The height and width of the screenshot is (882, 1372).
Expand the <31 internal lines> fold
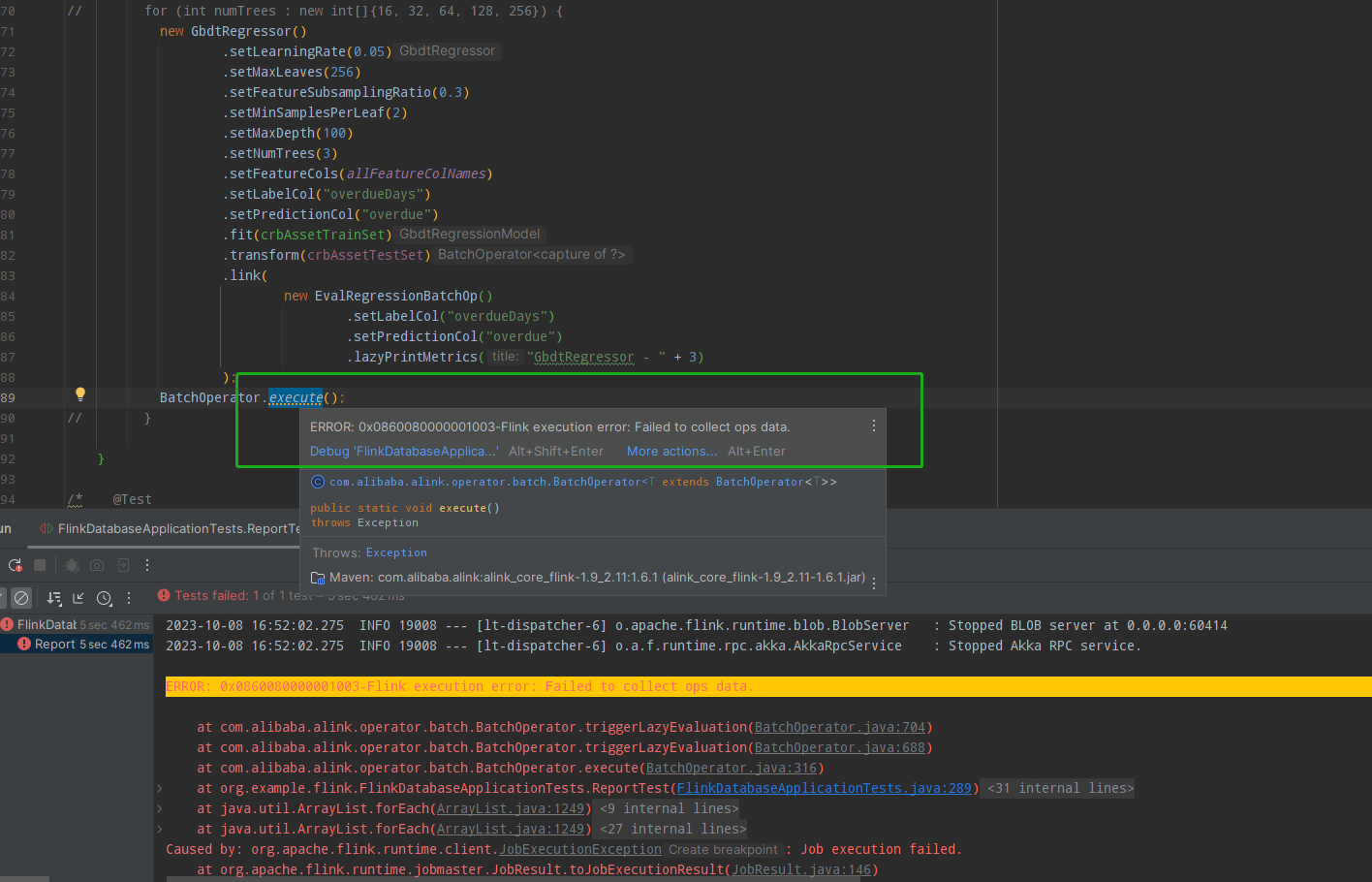[x=1060, y=788]
